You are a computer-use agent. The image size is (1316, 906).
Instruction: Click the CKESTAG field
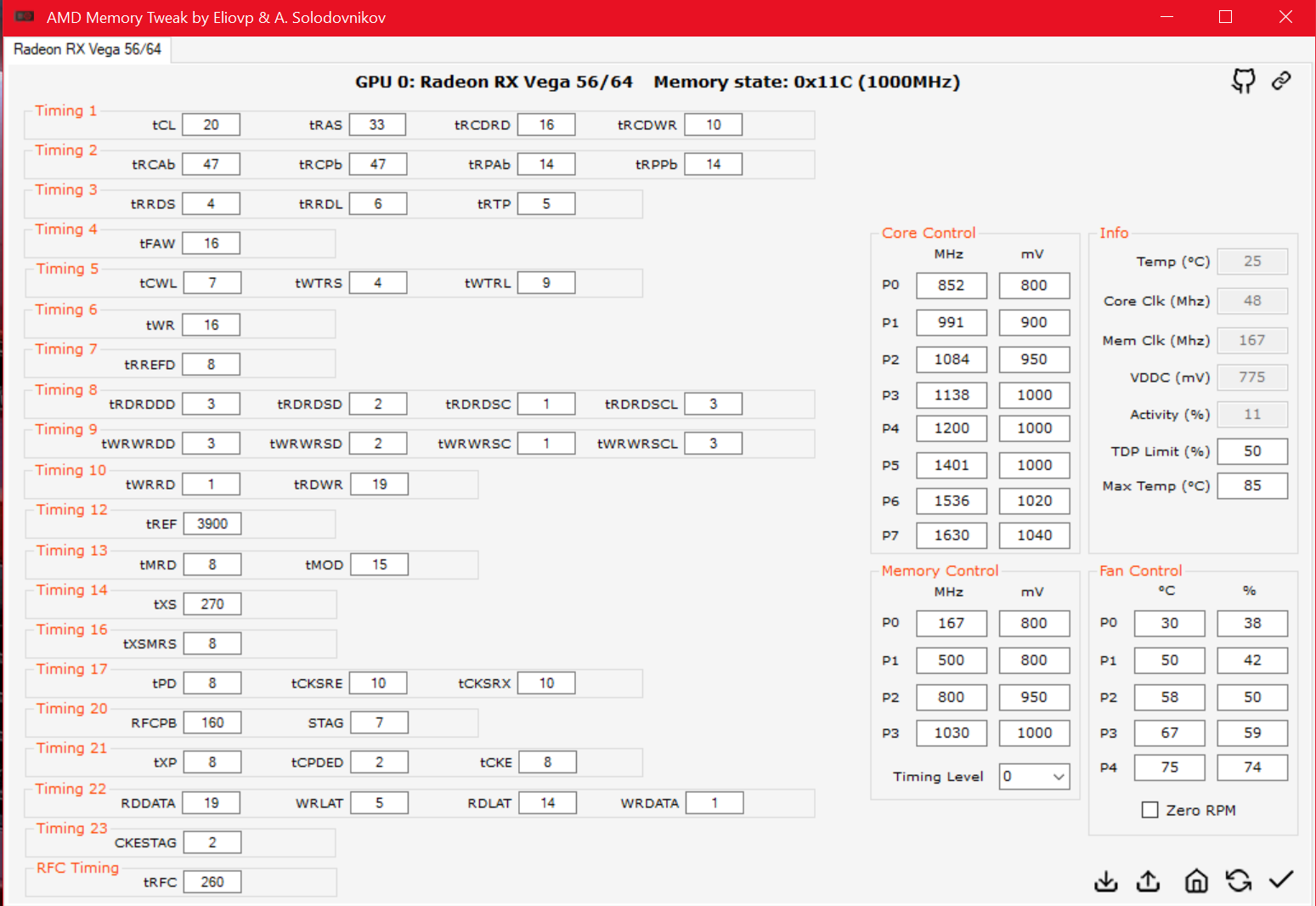pyautogui.click(x=212, y=842)
